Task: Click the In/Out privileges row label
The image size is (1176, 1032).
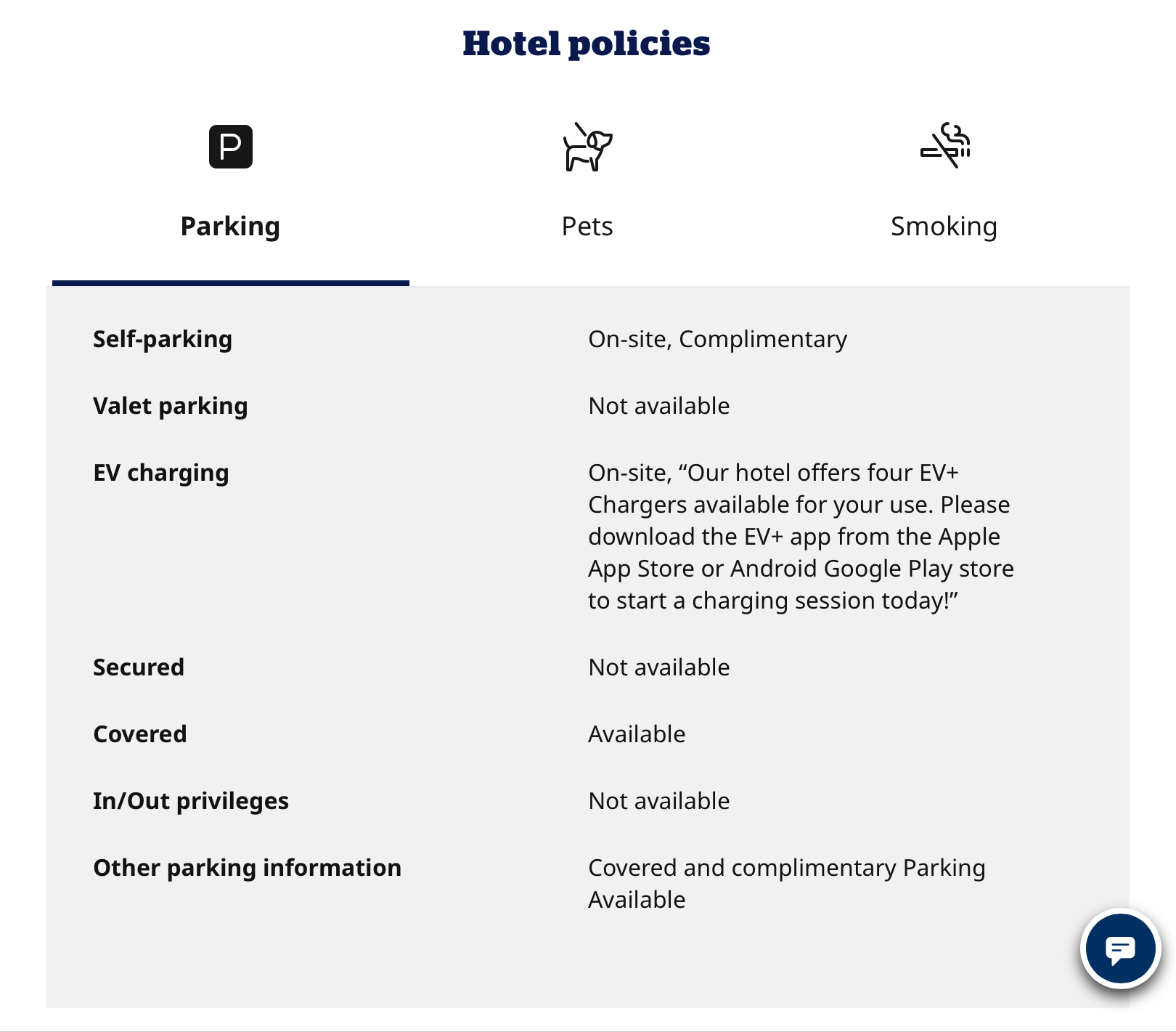Action: (x=191, y=801)
